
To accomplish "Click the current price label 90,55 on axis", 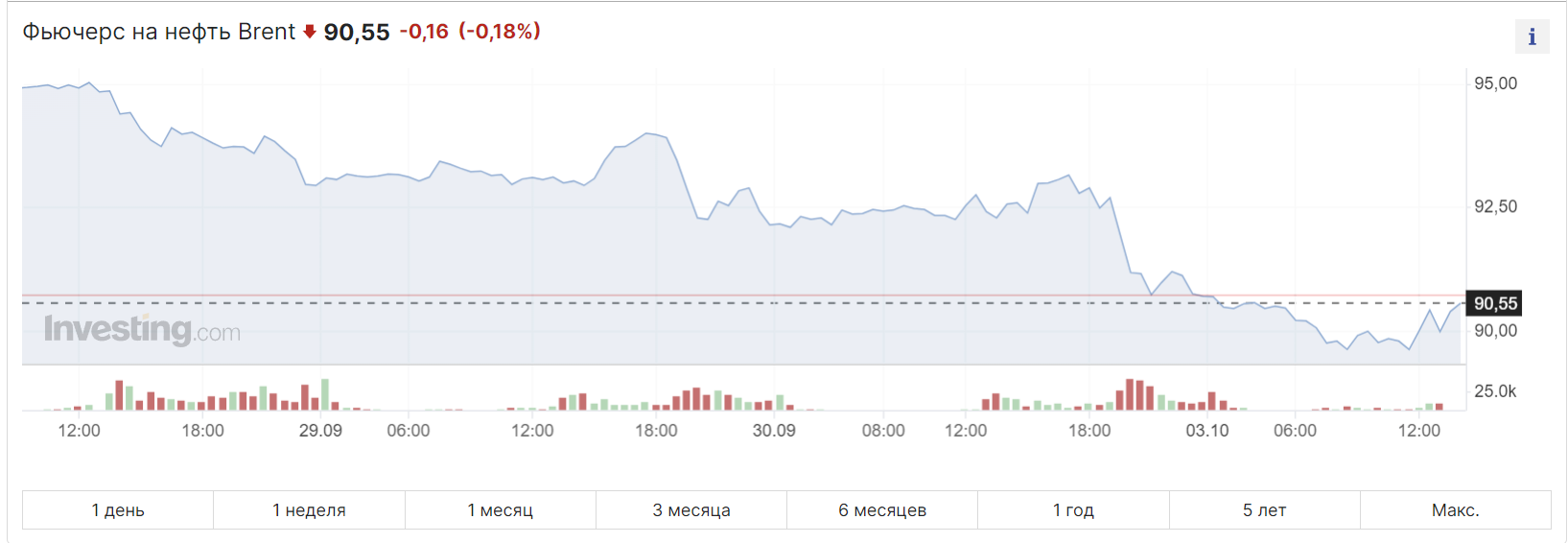I will [x=1495, y=303].
